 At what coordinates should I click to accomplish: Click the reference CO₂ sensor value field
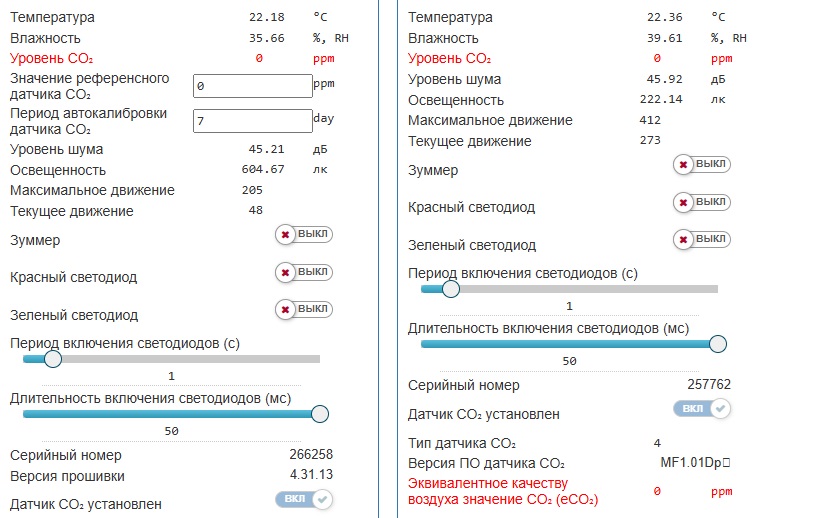pyautogui.click(x=253, y=86)
